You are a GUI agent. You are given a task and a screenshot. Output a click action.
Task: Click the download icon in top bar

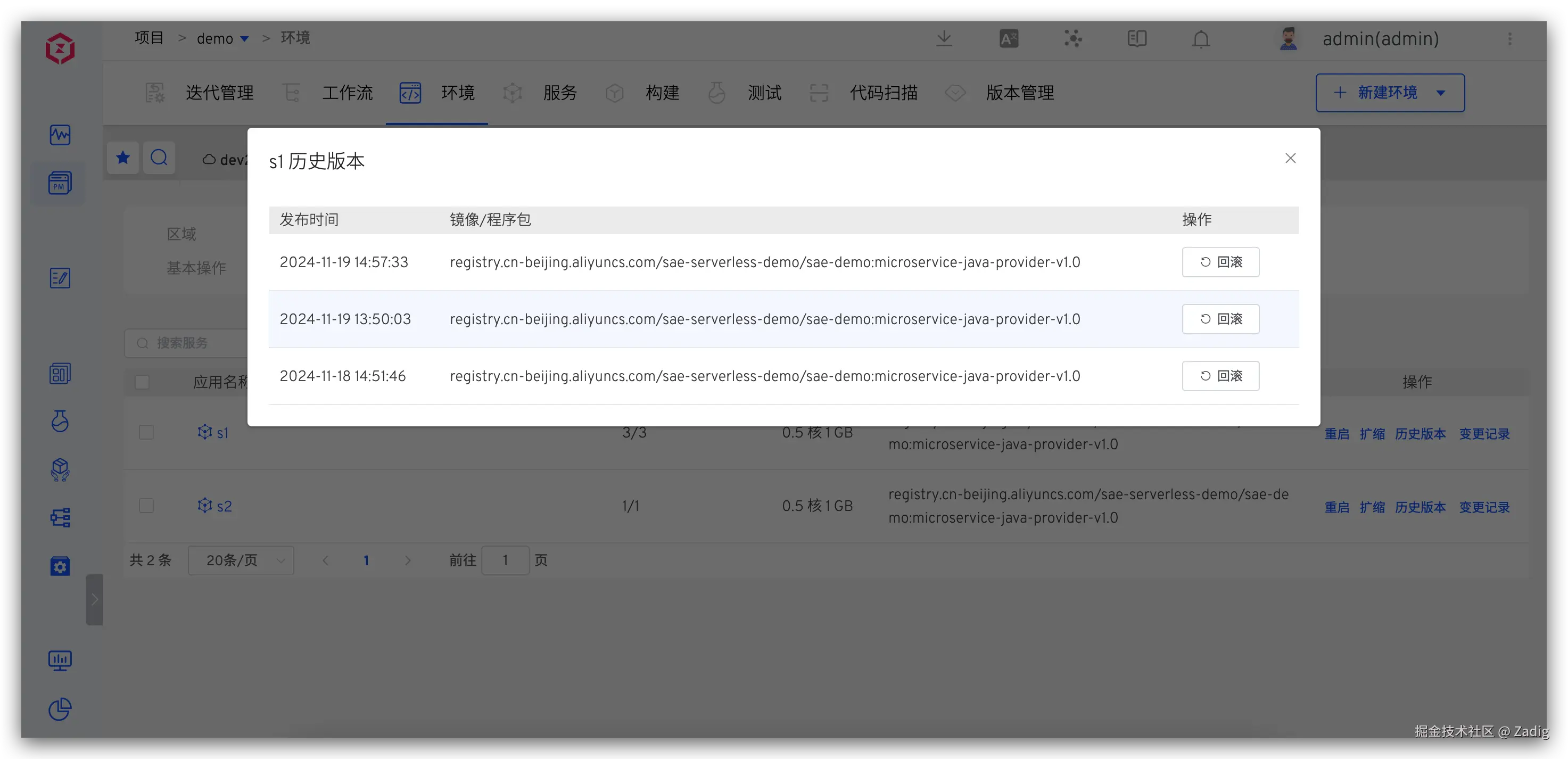(944, 39)
